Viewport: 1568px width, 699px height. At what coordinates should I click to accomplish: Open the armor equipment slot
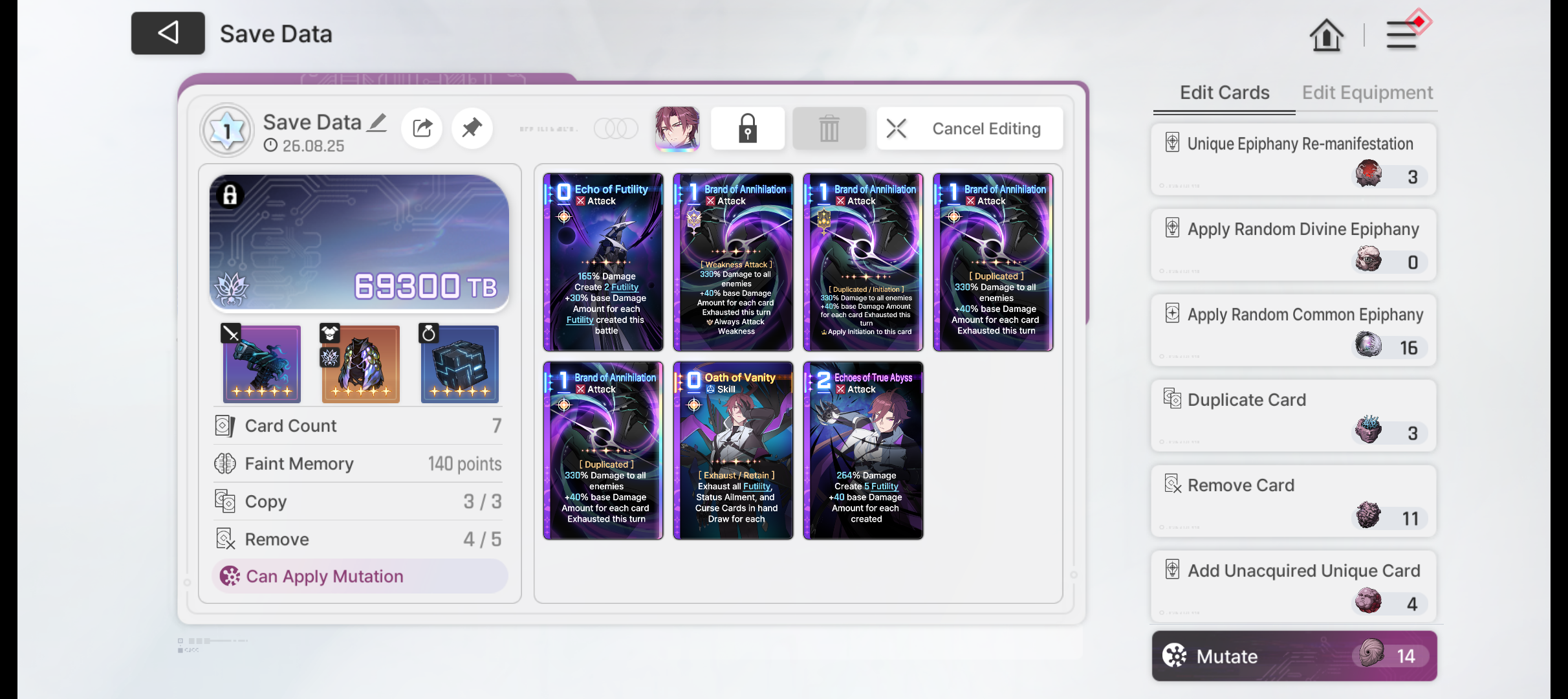(360, 364)
